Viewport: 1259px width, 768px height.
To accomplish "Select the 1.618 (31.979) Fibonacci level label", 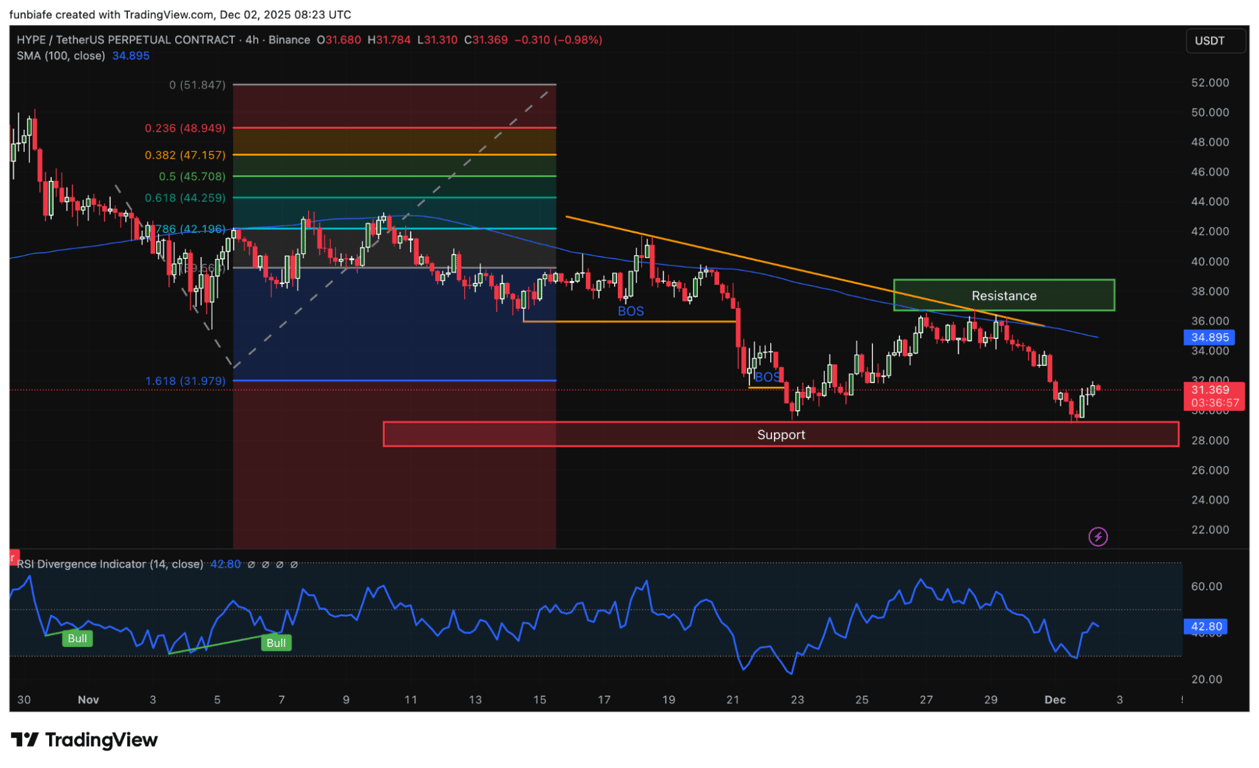I will [x=185, y=381].
